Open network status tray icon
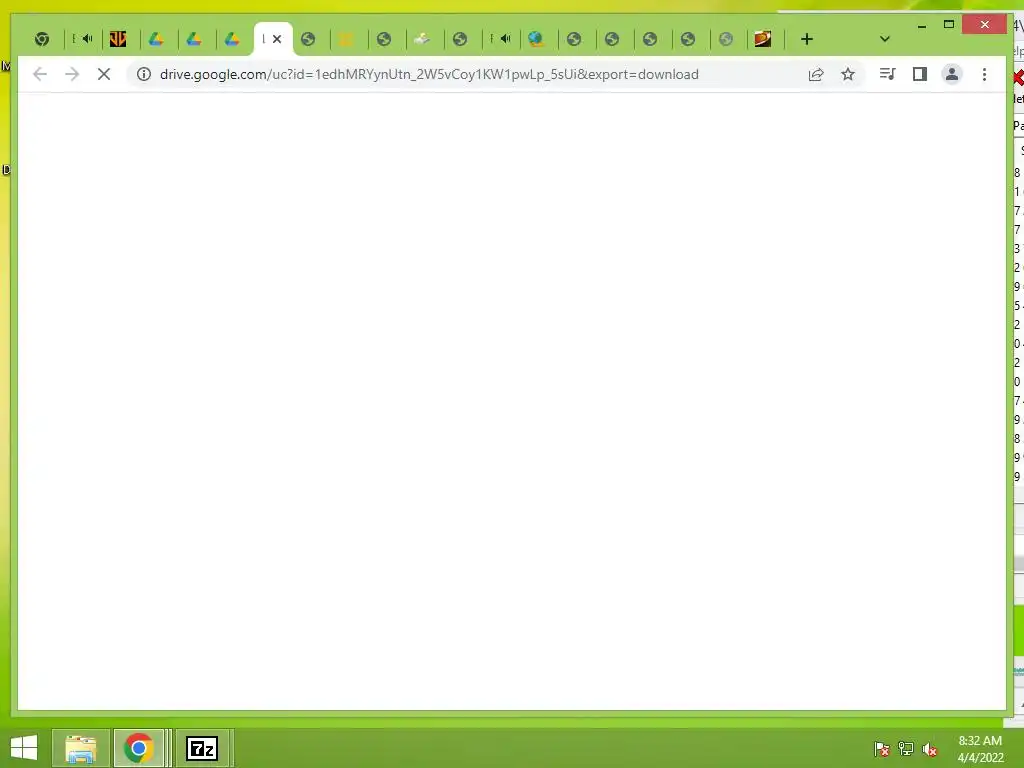 point(905,749)
